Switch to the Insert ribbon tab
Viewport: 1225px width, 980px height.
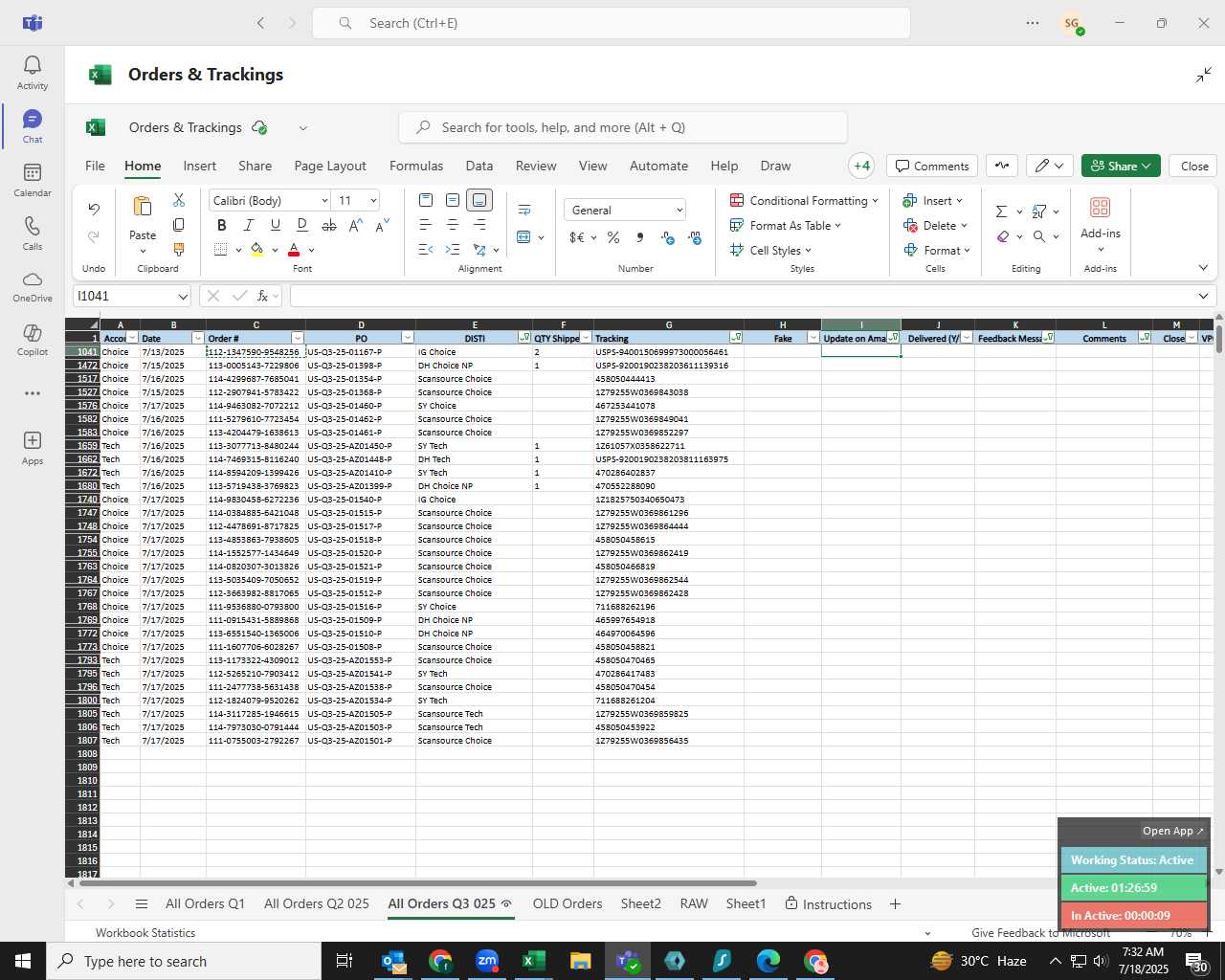click(x=200, y=166)
